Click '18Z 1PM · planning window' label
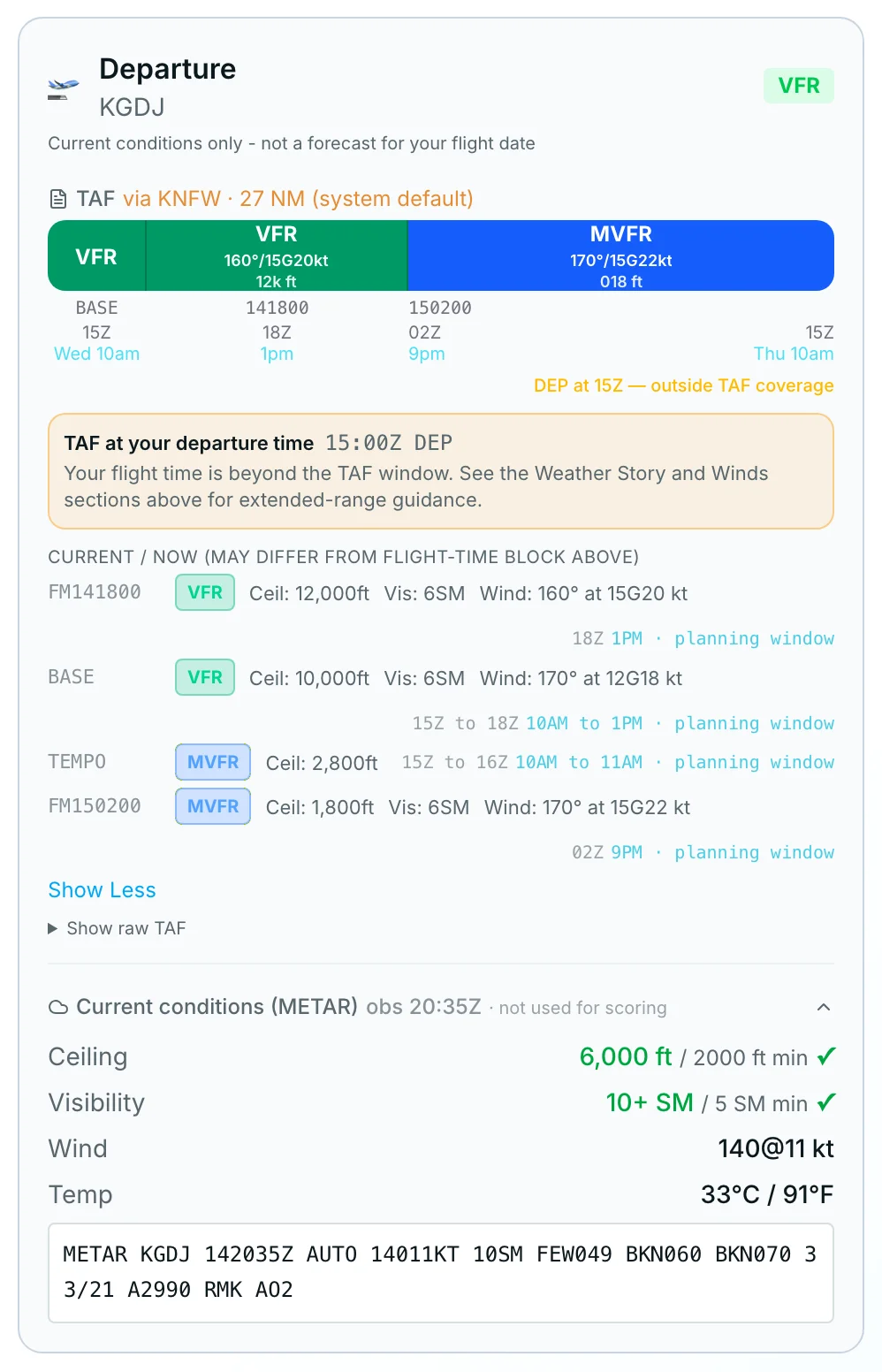 [x=703, y=638]
